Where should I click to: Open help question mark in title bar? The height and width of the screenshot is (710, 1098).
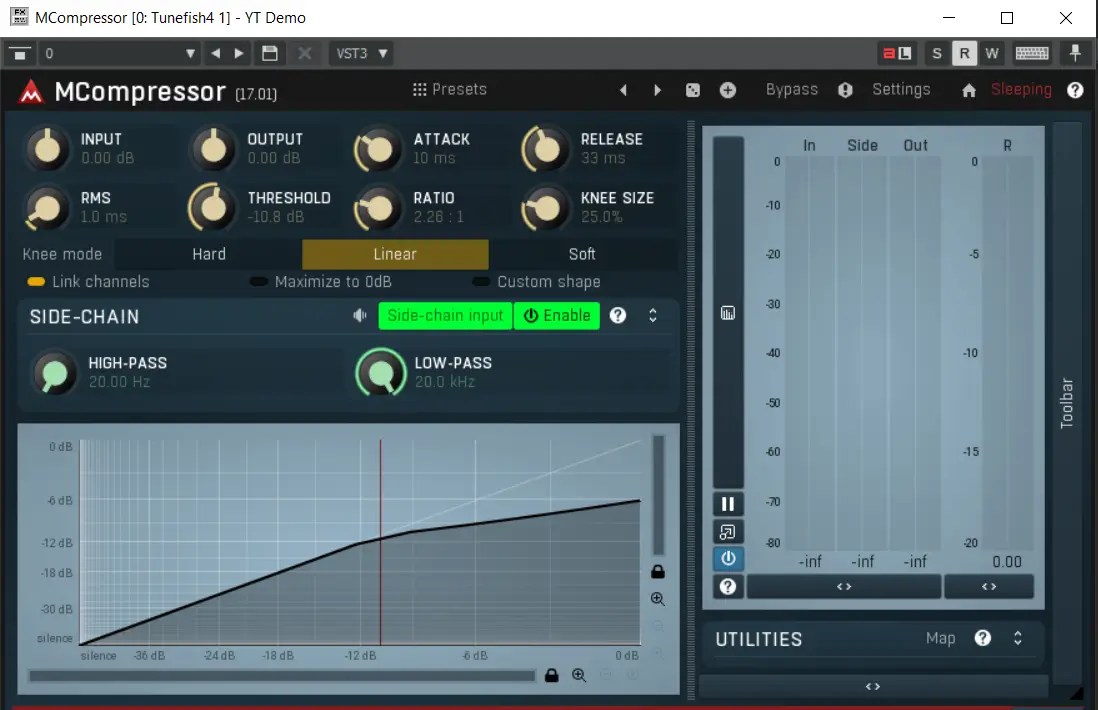coord(1075,90)
